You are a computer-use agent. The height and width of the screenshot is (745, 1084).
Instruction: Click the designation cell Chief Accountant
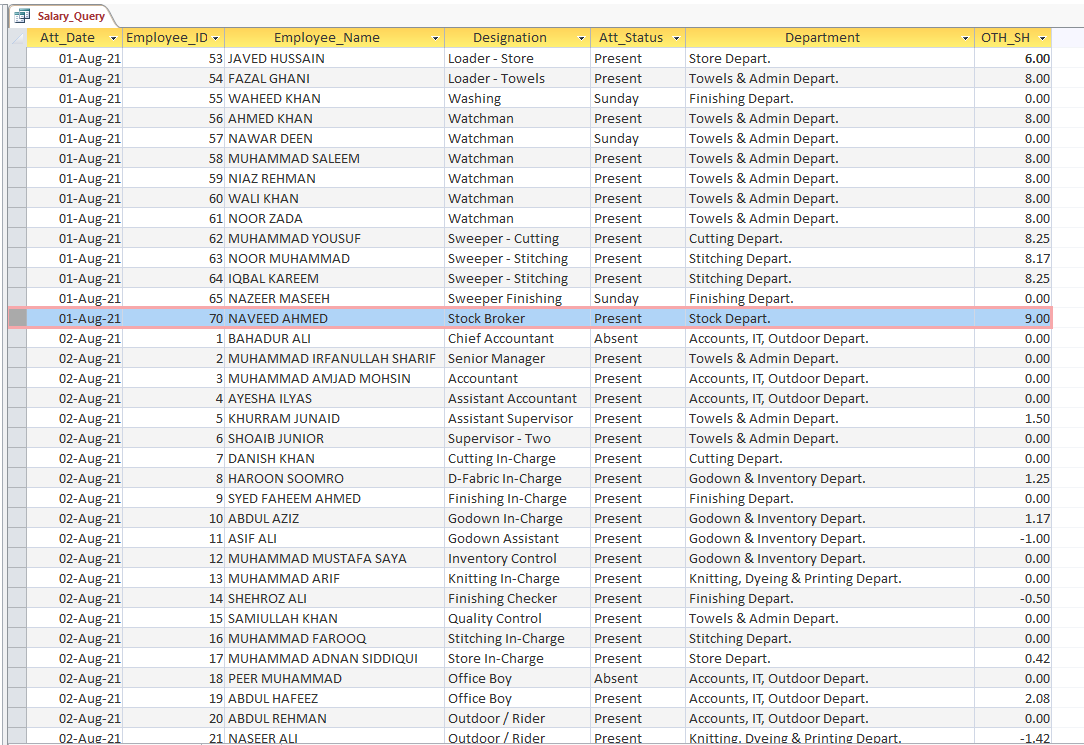coord(517,339)
